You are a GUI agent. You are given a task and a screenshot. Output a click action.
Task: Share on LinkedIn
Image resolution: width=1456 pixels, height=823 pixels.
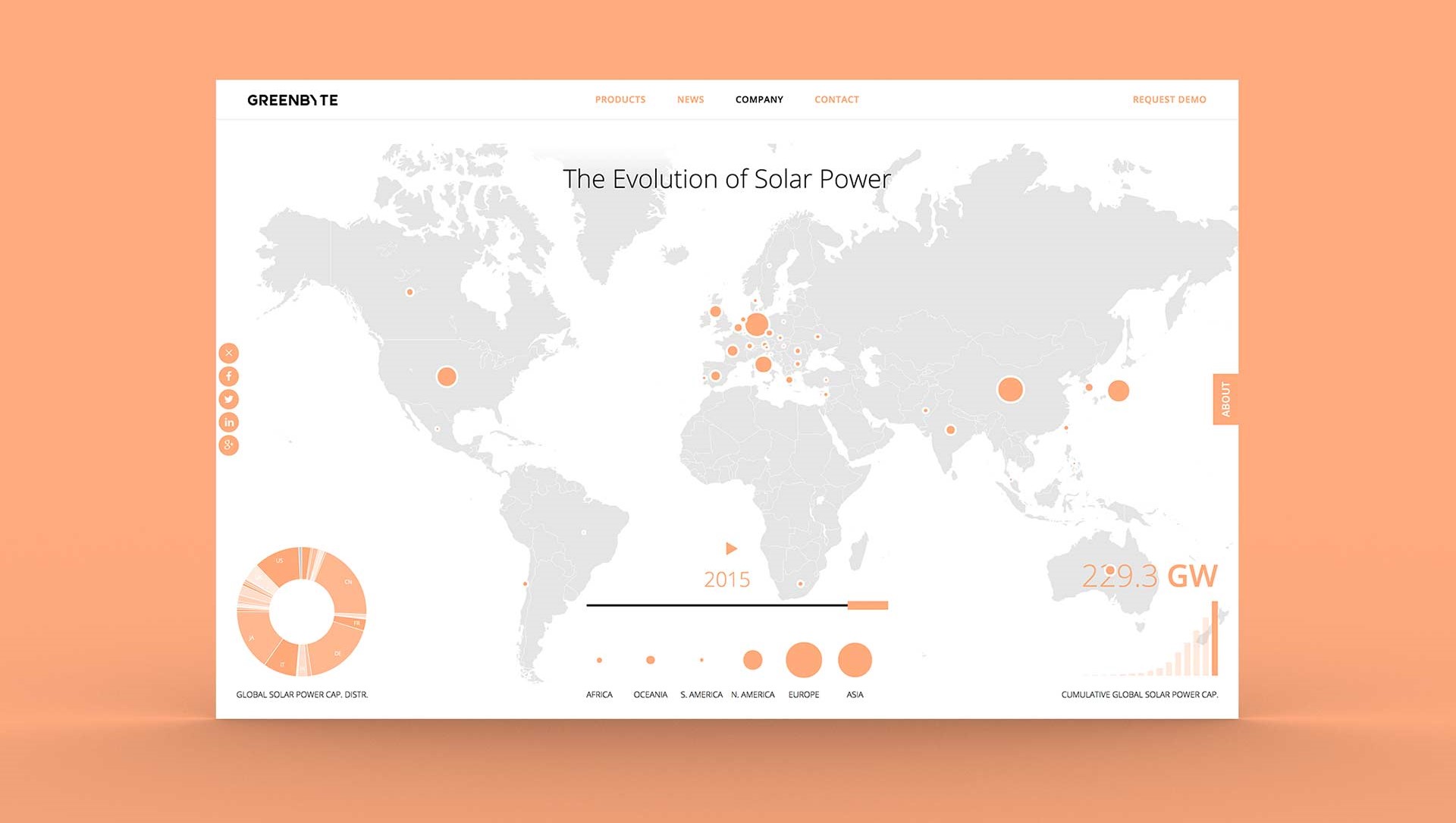click(229, 422)
